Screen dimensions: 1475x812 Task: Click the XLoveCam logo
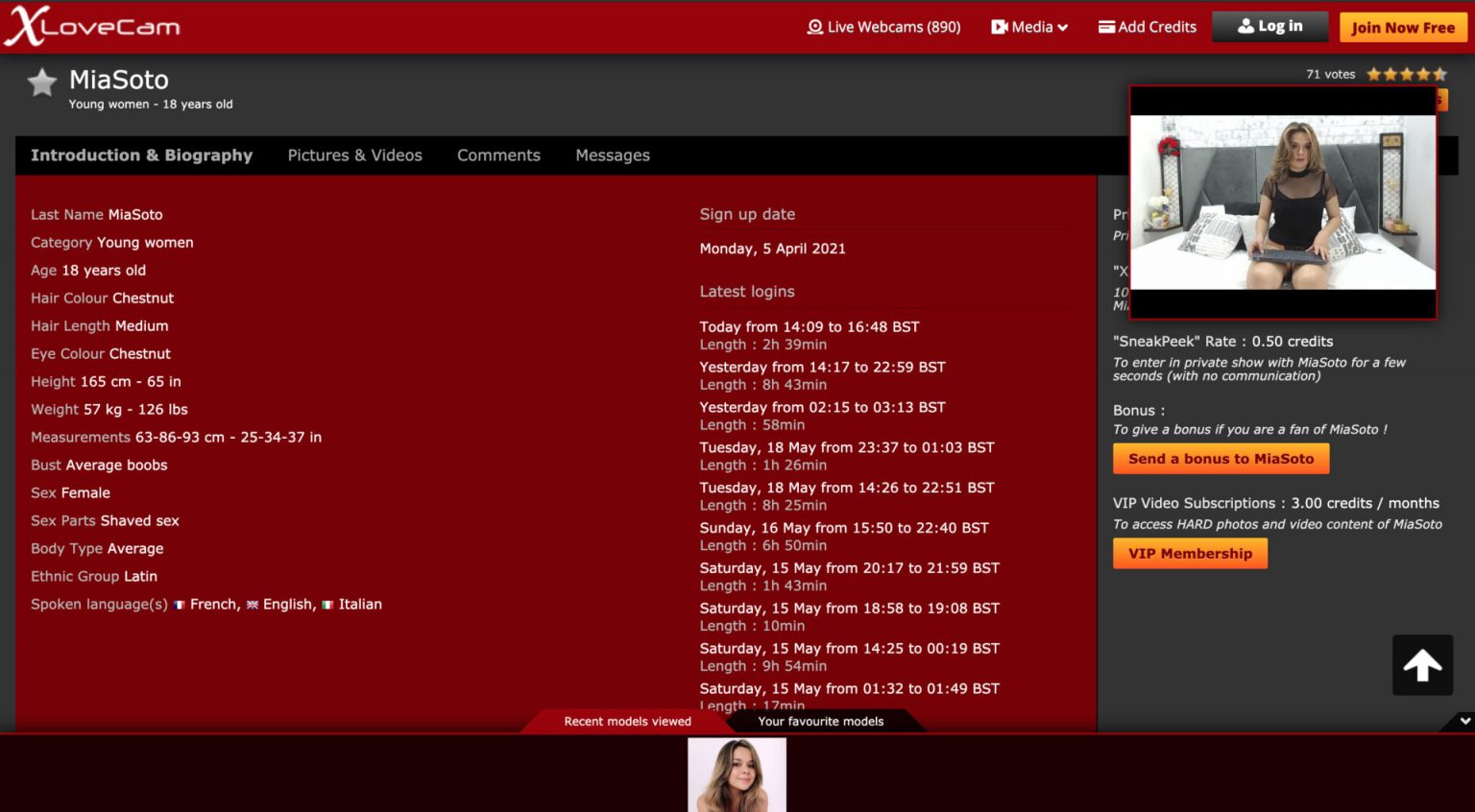tap(92, 26)
